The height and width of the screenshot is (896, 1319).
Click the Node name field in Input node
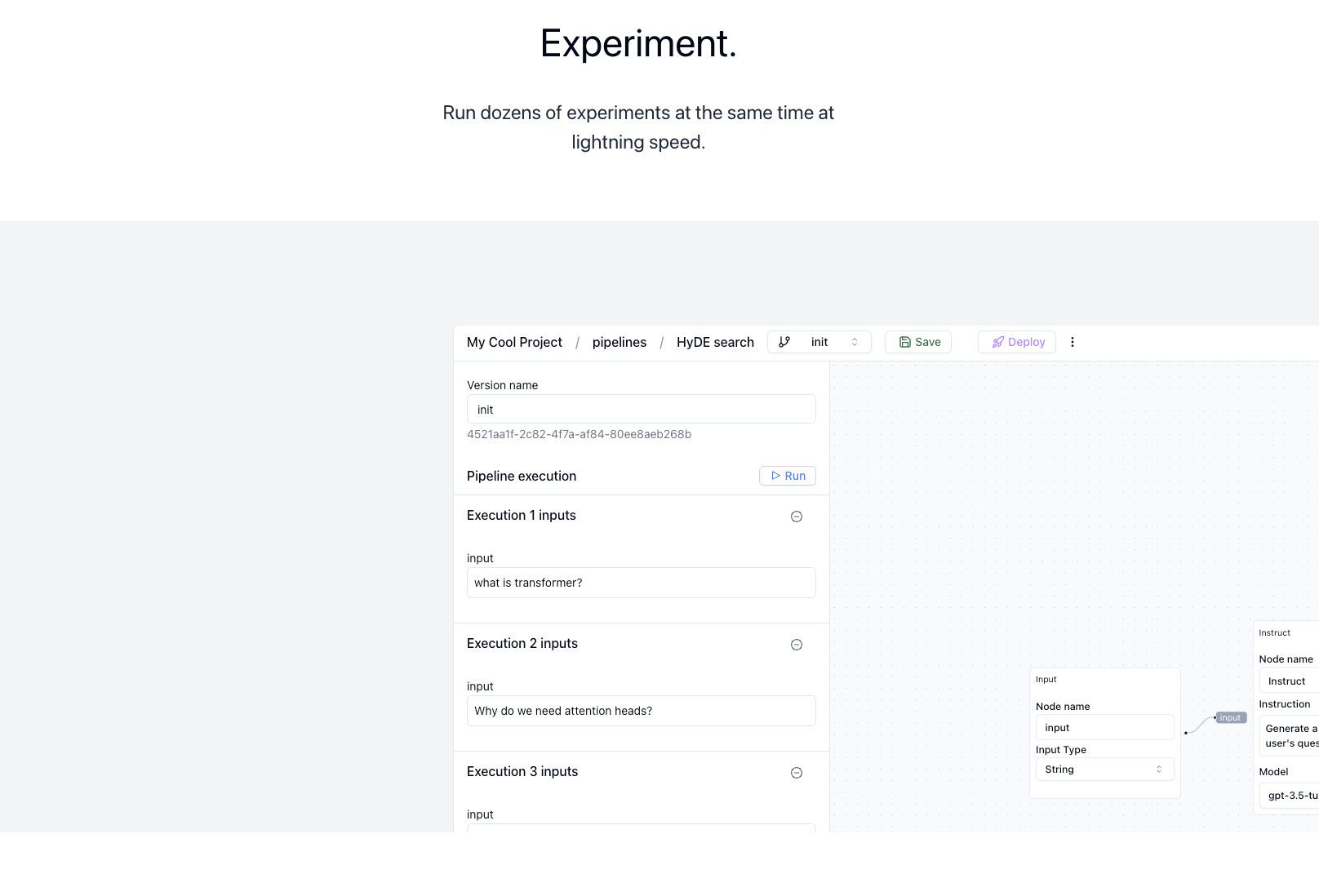1104,728
